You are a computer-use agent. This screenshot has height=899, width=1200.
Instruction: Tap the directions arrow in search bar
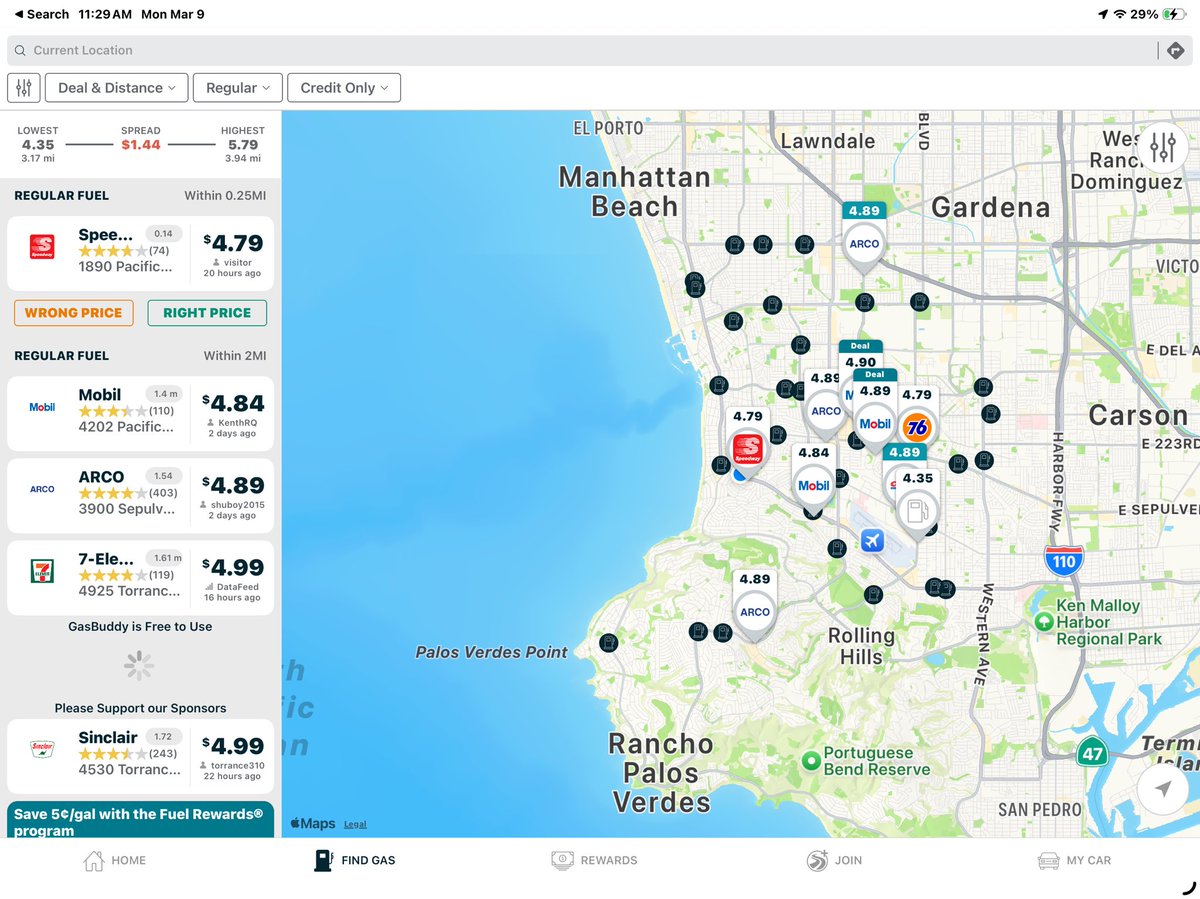coord(1175,50)
